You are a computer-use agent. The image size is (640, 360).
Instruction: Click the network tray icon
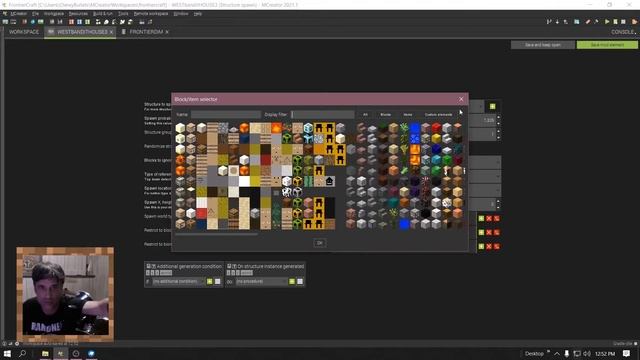(x=577, y=353)
